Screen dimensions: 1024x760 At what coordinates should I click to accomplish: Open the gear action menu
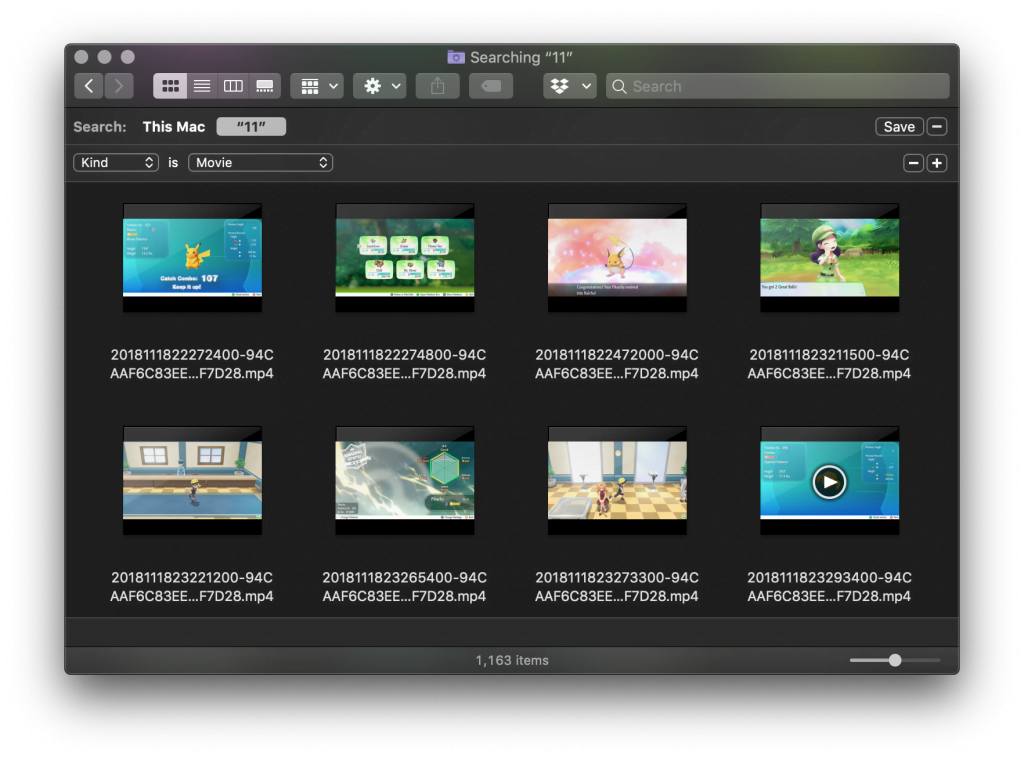tap(379, 86)
